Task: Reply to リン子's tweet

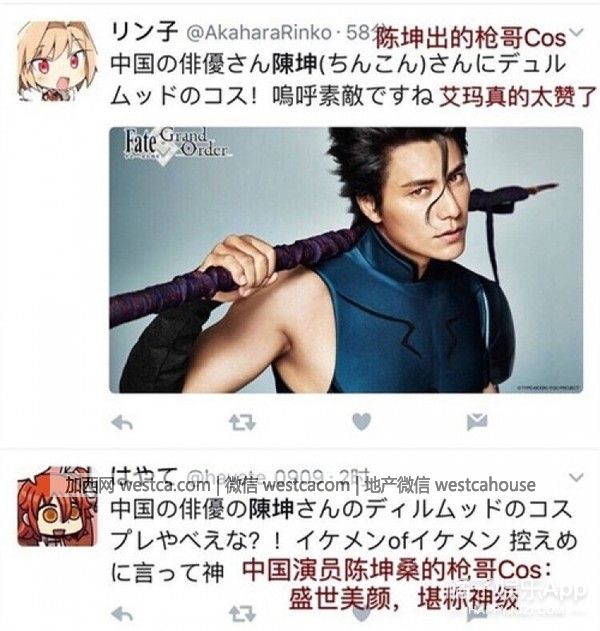Action: pyautogui.click(x=122, y=423)
